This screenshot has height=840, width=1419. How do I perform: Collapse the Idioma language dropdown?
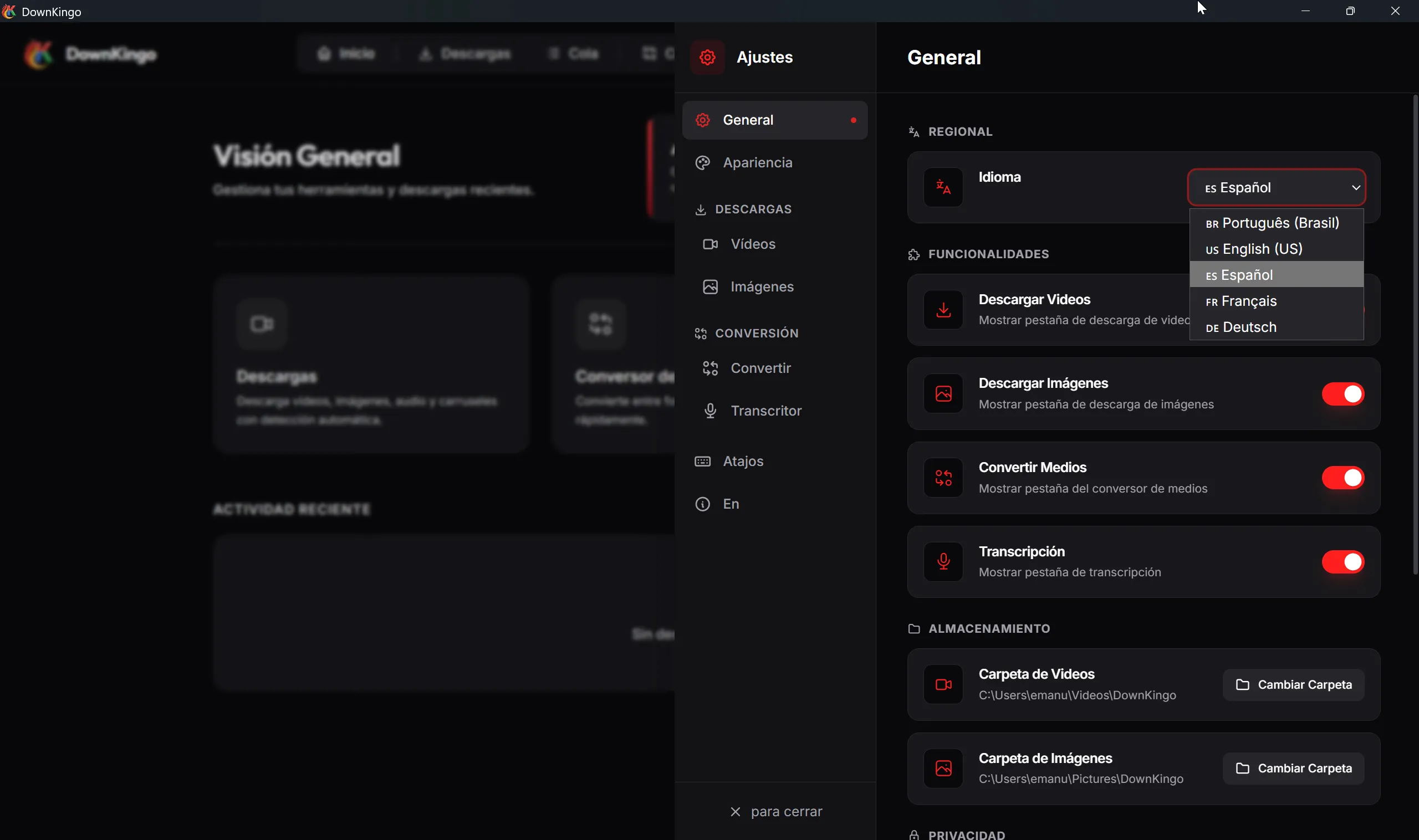(x=1277, y=187)
